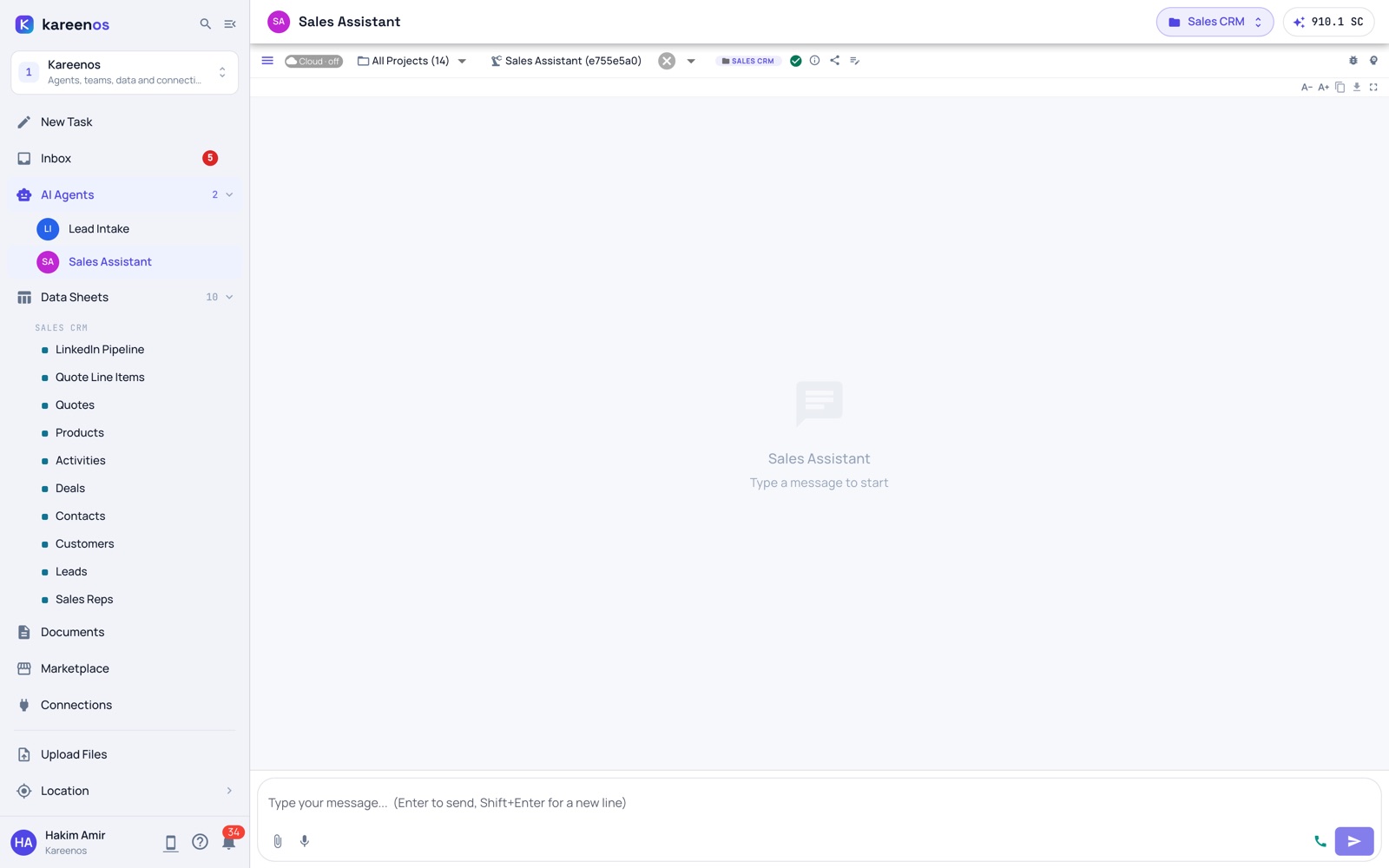Expand the Sales Assistant session dropdown arrow
Screen dimensions: 1389x868
[x=691, y=61]
